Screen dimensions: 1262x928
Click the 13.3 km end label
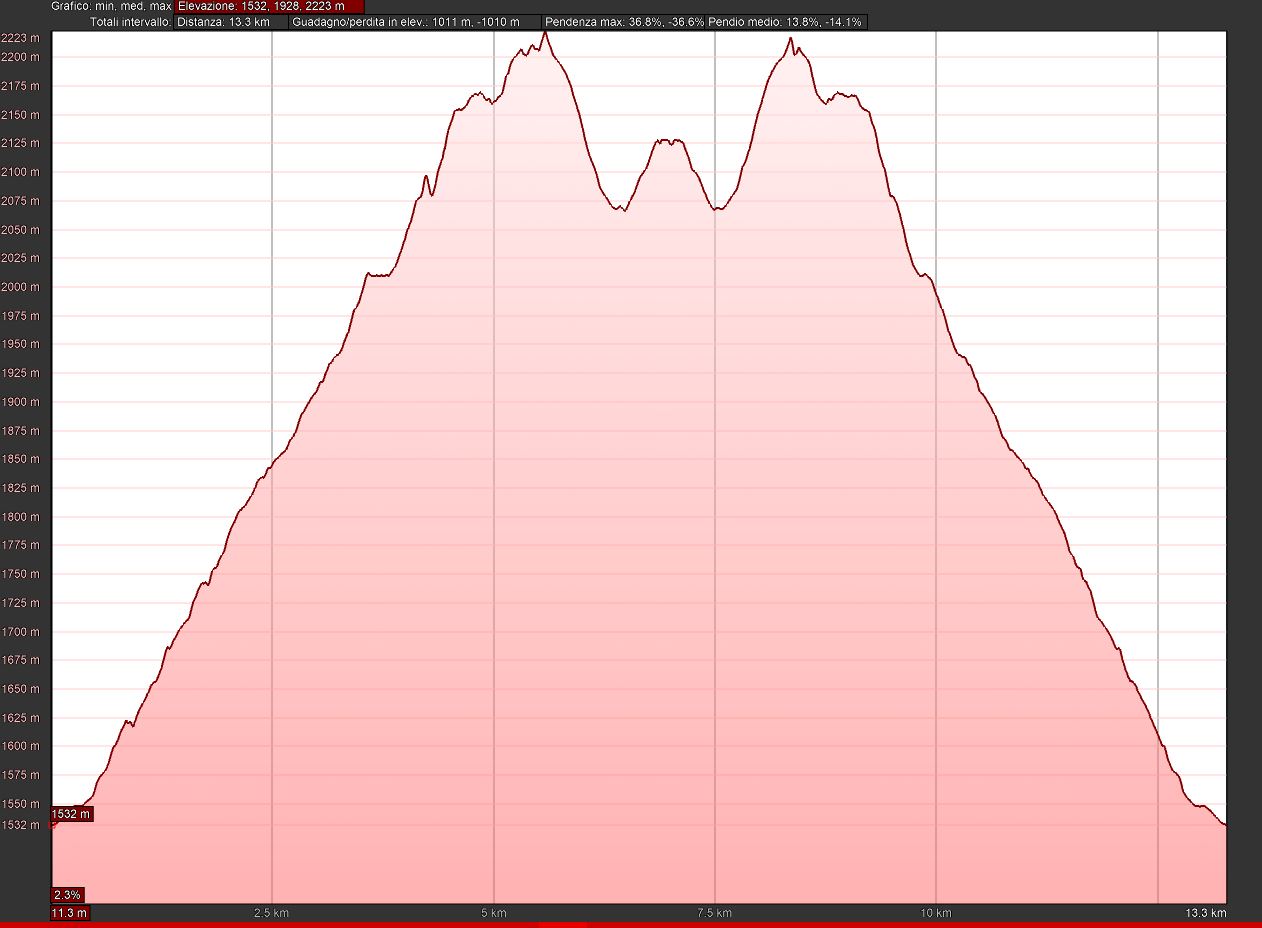[1205, 913]
